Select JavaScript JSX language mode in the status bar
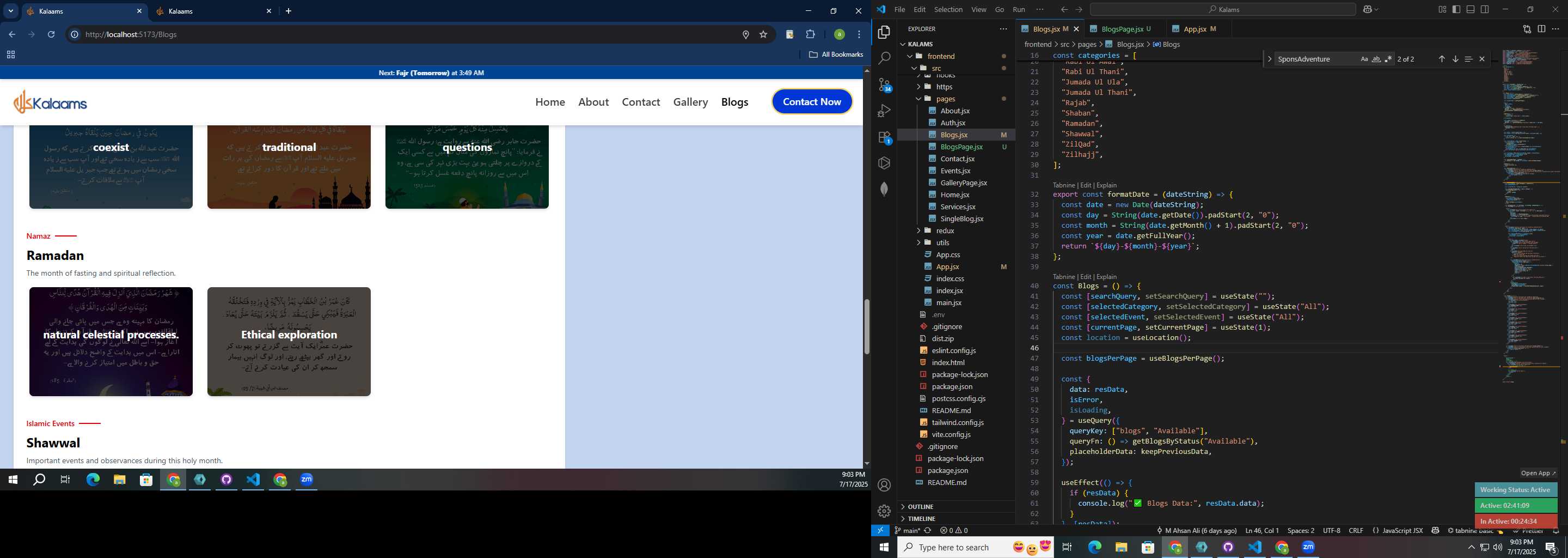Viewport: 1568px width, 558px height. (x=1402, y=531)
